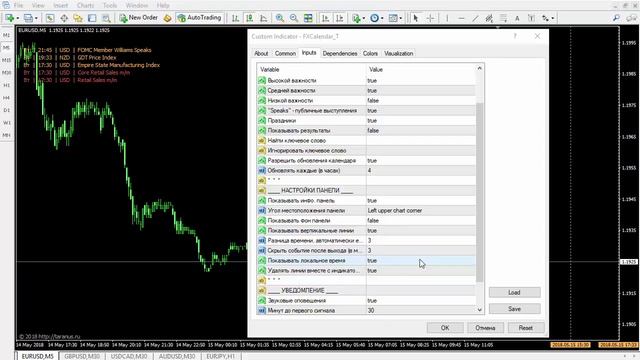Switch chart to line chart icon
This screenshot has height=360, width=640.
pyautogui.click(x=264, y=18)
